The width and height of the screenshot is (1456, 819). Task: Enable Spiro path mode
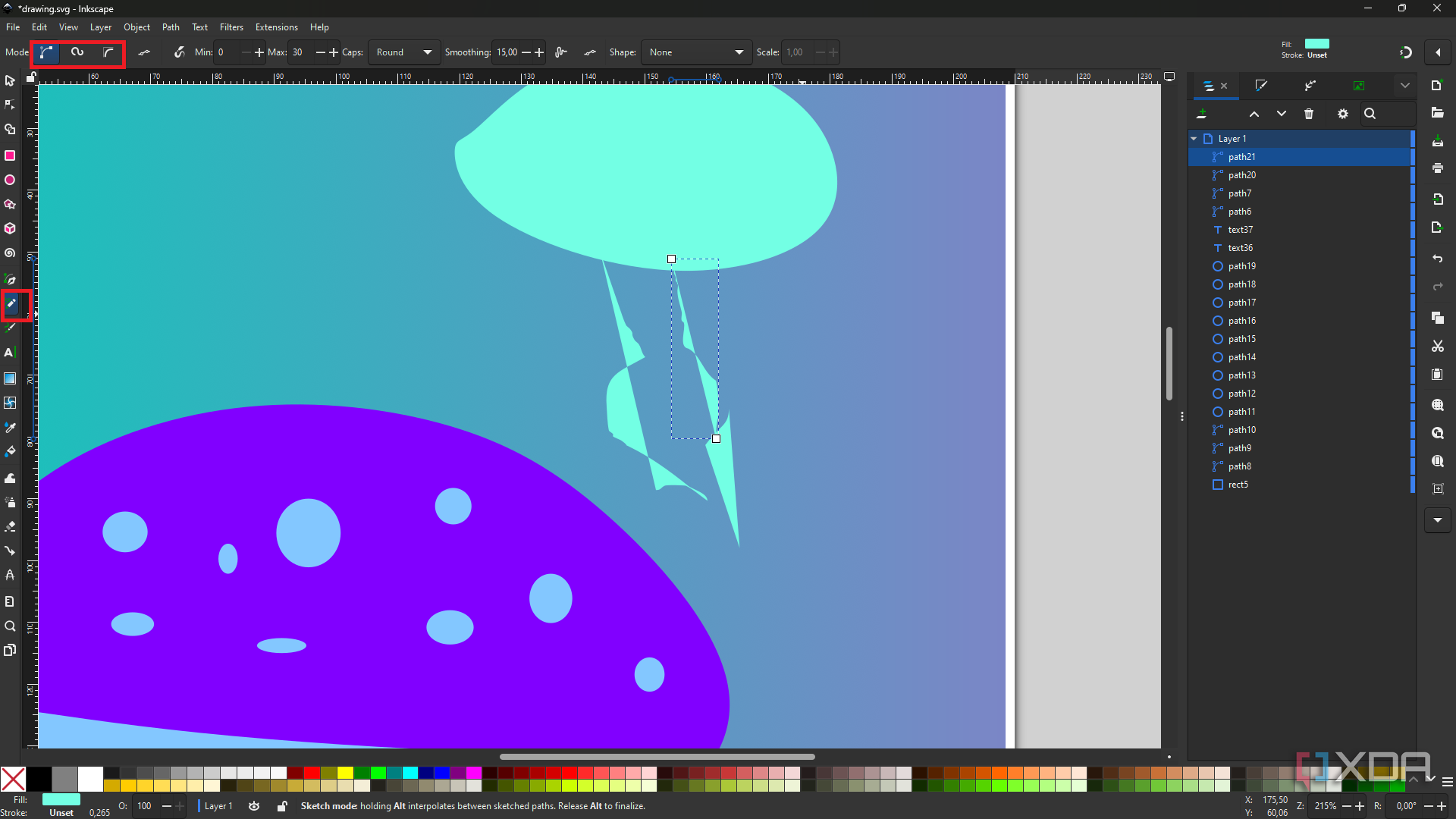click(77, 52)
